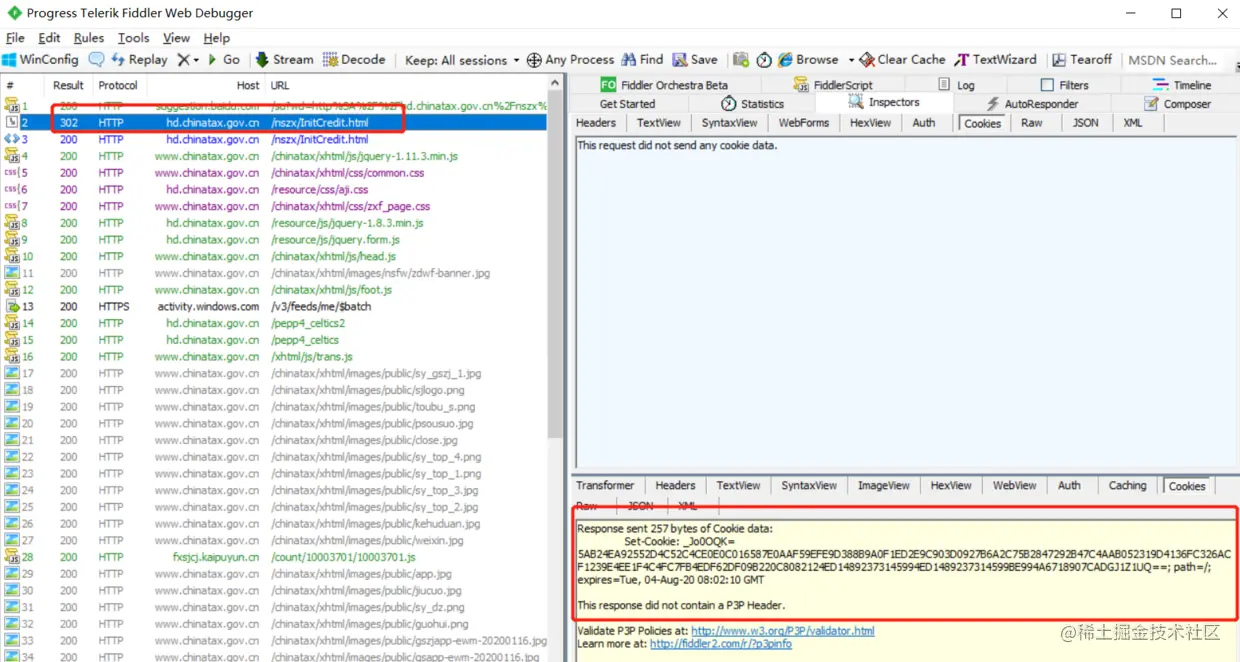This screenshot has width=1240, height=662.
Task: Open the Rules menu
Action: (x=89, y=38)
